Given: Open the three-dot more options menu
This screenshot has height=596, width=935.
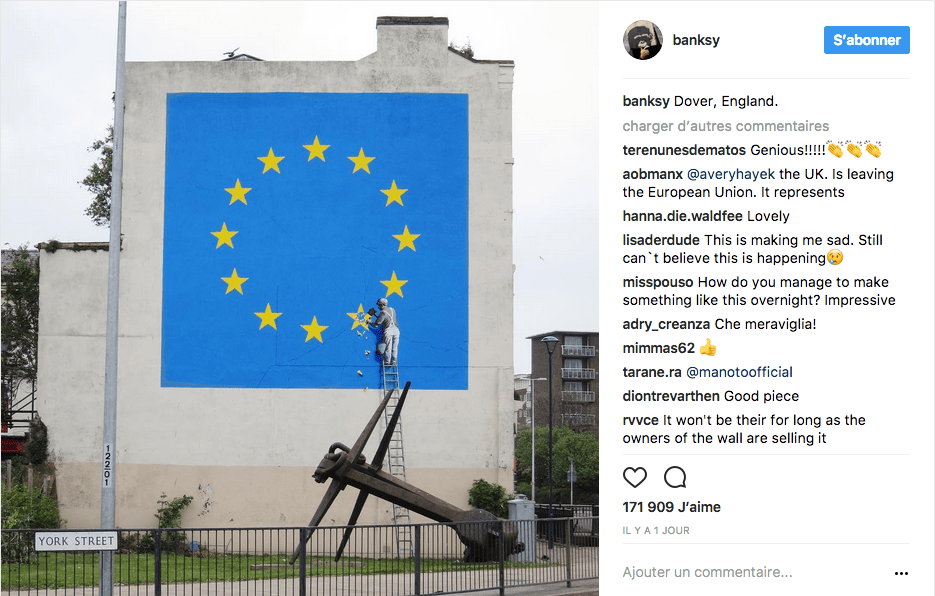Looking at the screenshot, I should tap(901, 573).
